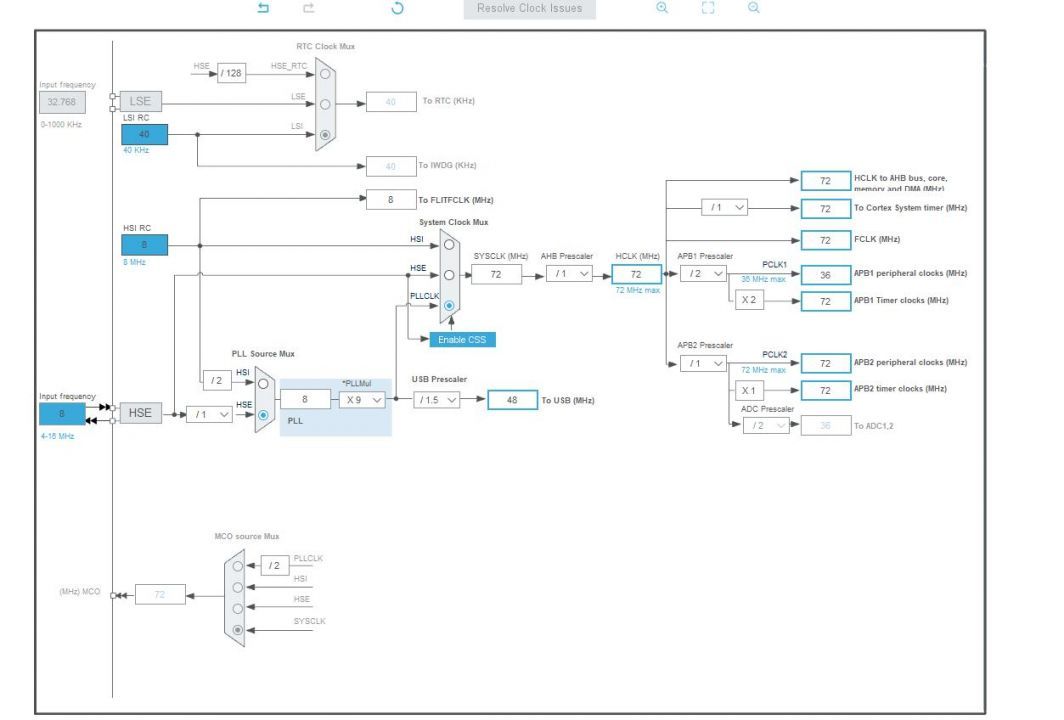
Task: Open the USB Prescaler dropdown
Action: tap(435, 399)
